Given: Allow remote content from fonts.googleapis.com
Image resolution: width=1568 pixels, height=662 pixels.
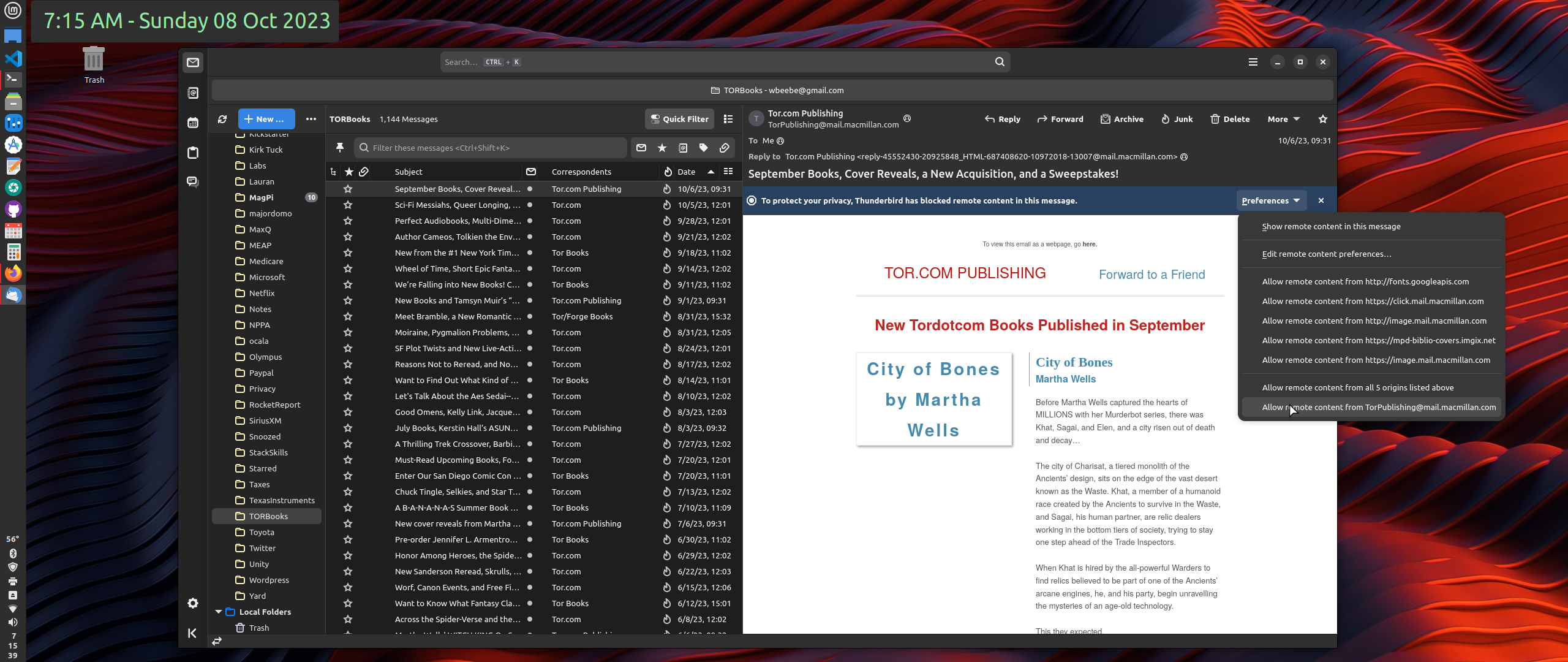Looking at the screenshot, I should coord(1371,282).
